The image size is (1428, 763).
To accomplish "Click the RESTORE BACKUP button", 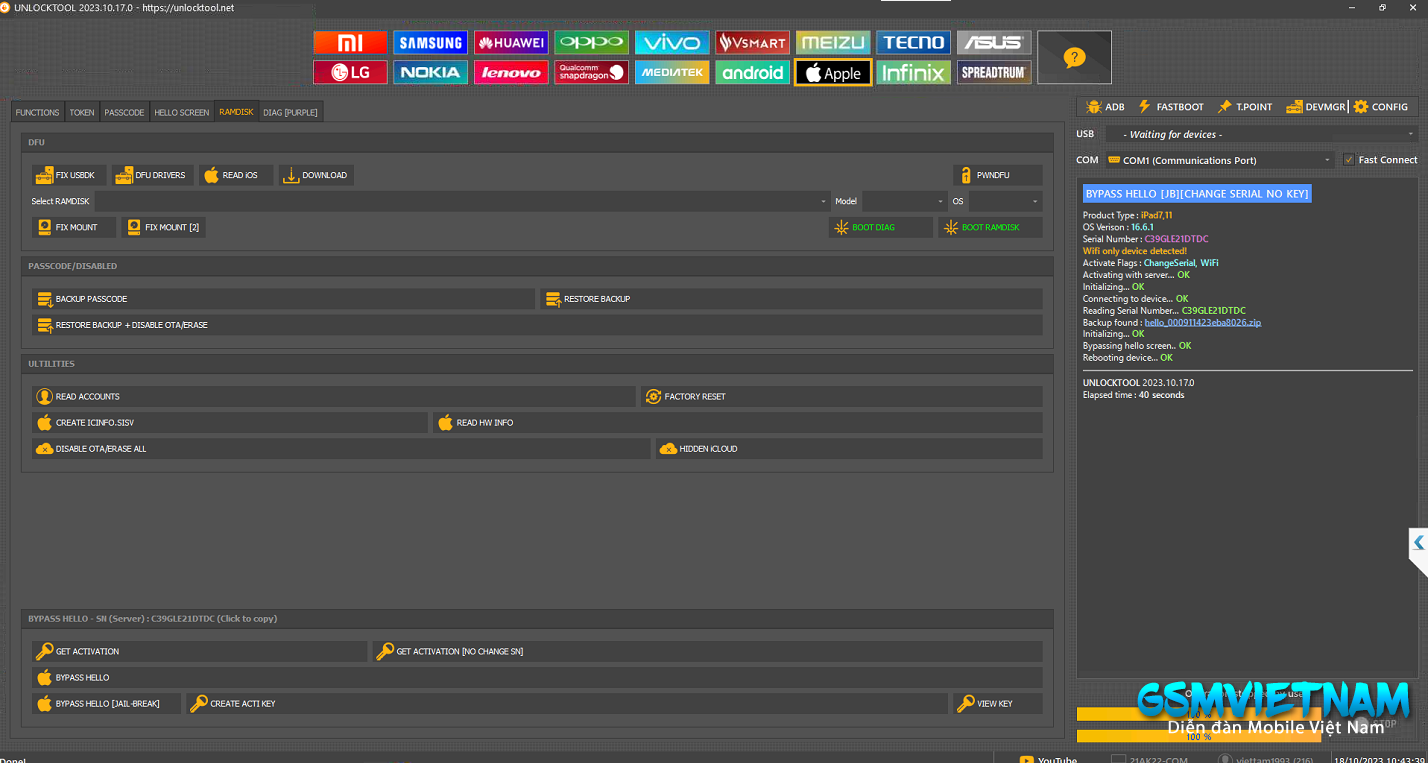I will (791, 299).
